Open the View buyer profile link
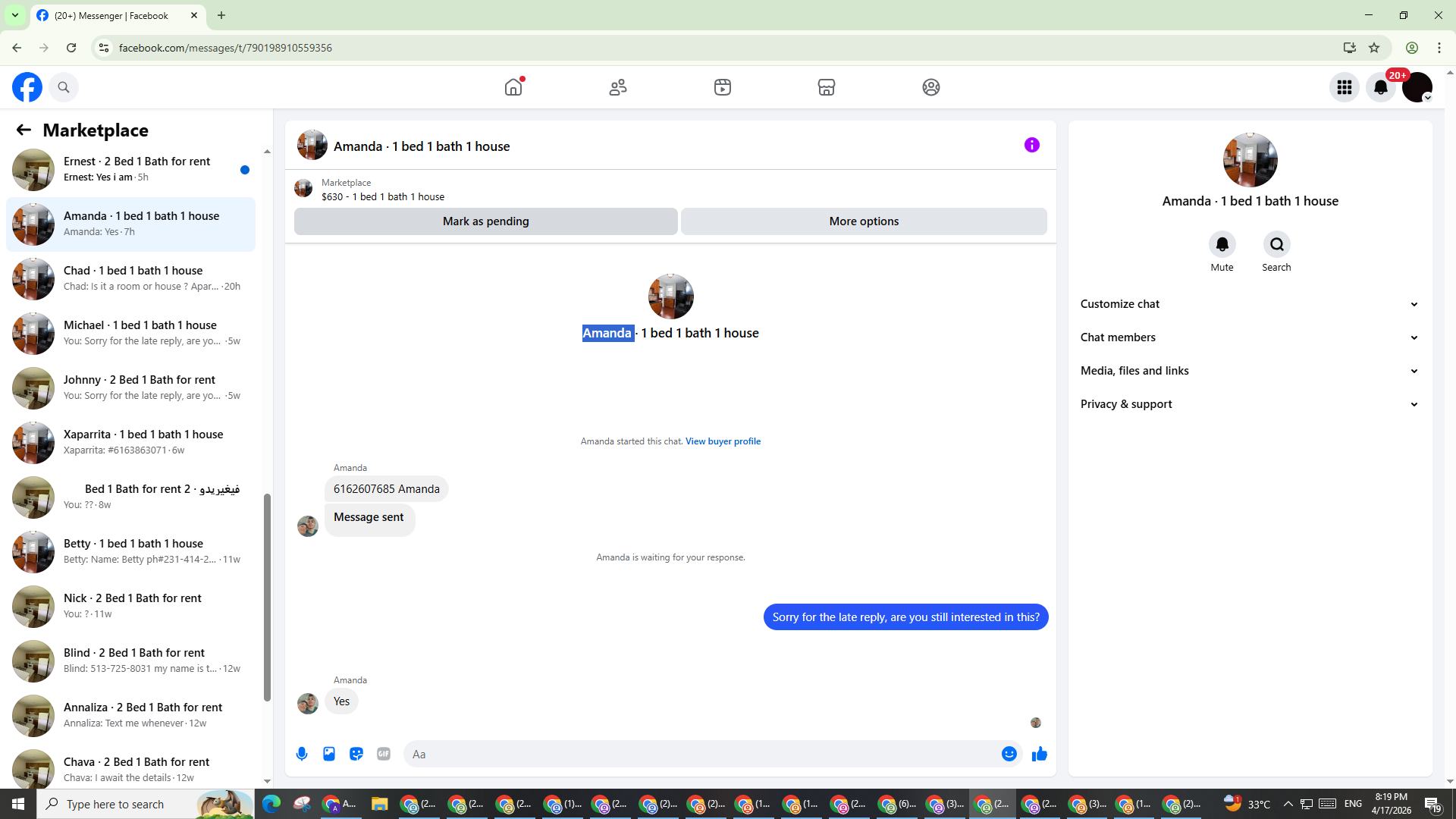Screen dimensions: 1456x819 (723, 441)
